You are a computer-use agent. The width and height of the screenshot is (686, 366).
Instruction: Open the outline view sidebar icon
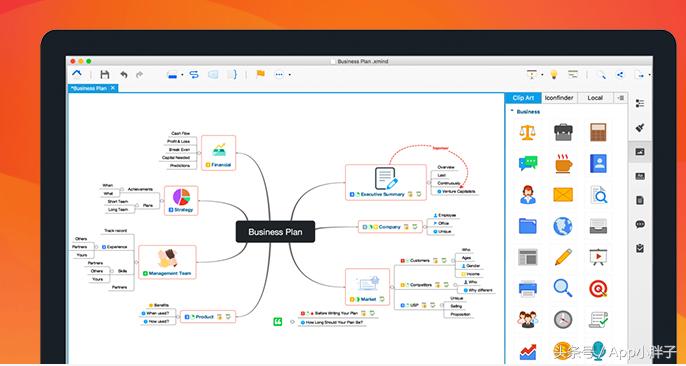coord(640,103)
